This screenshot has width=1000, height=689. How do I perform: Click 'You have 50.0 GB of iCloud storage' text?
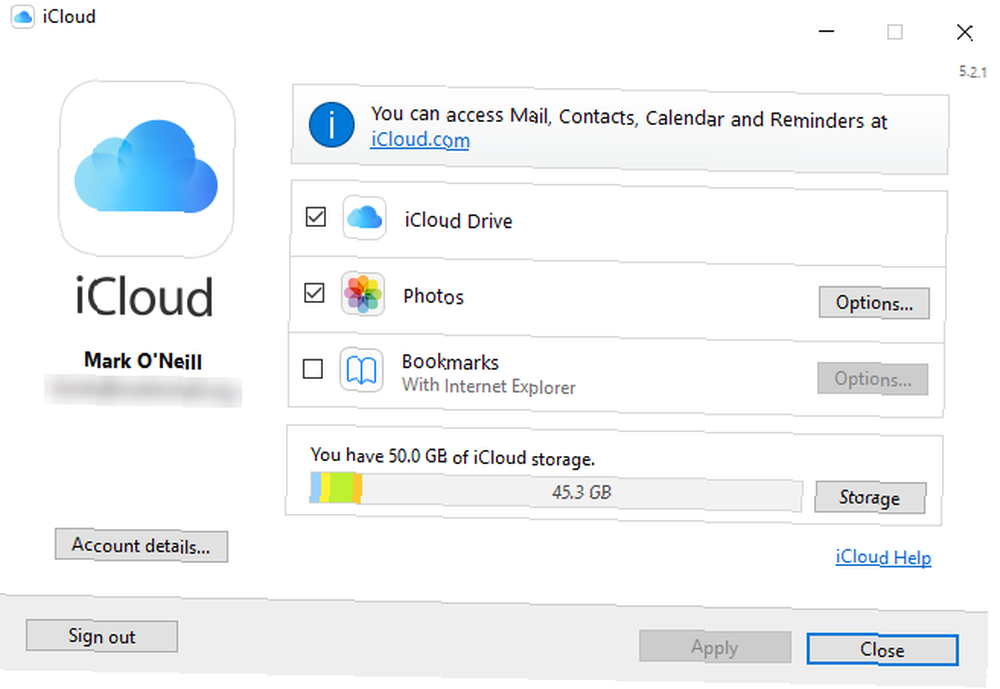pos(453,457)
